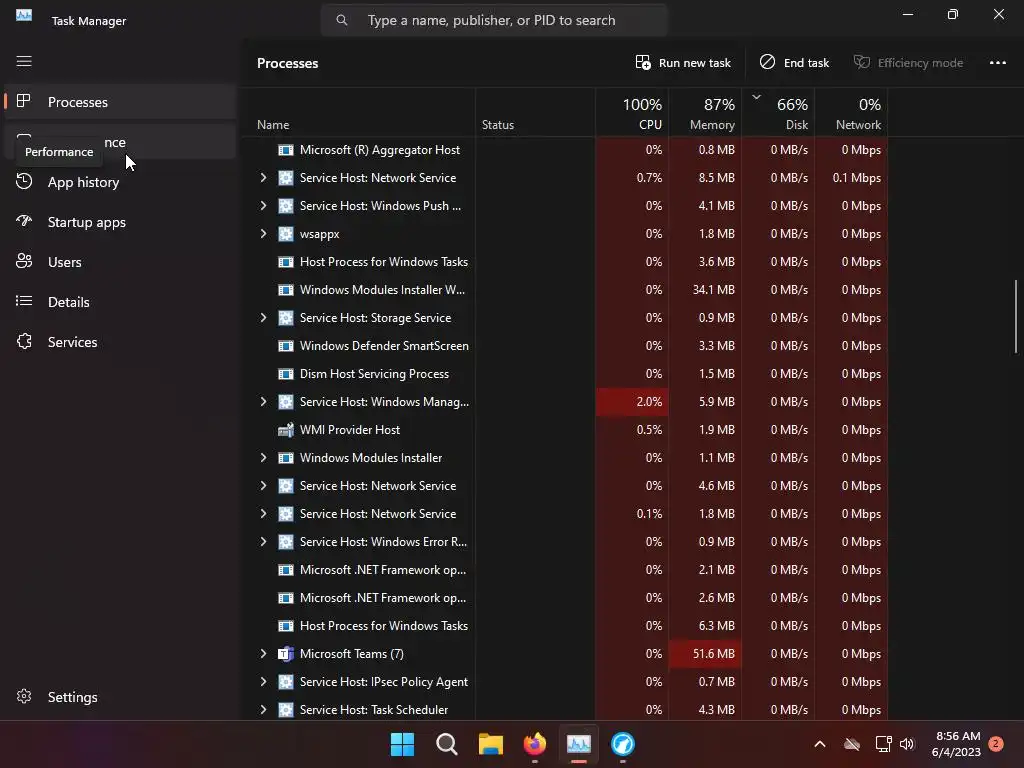Expand the wsappx process group

coord(263,234)
